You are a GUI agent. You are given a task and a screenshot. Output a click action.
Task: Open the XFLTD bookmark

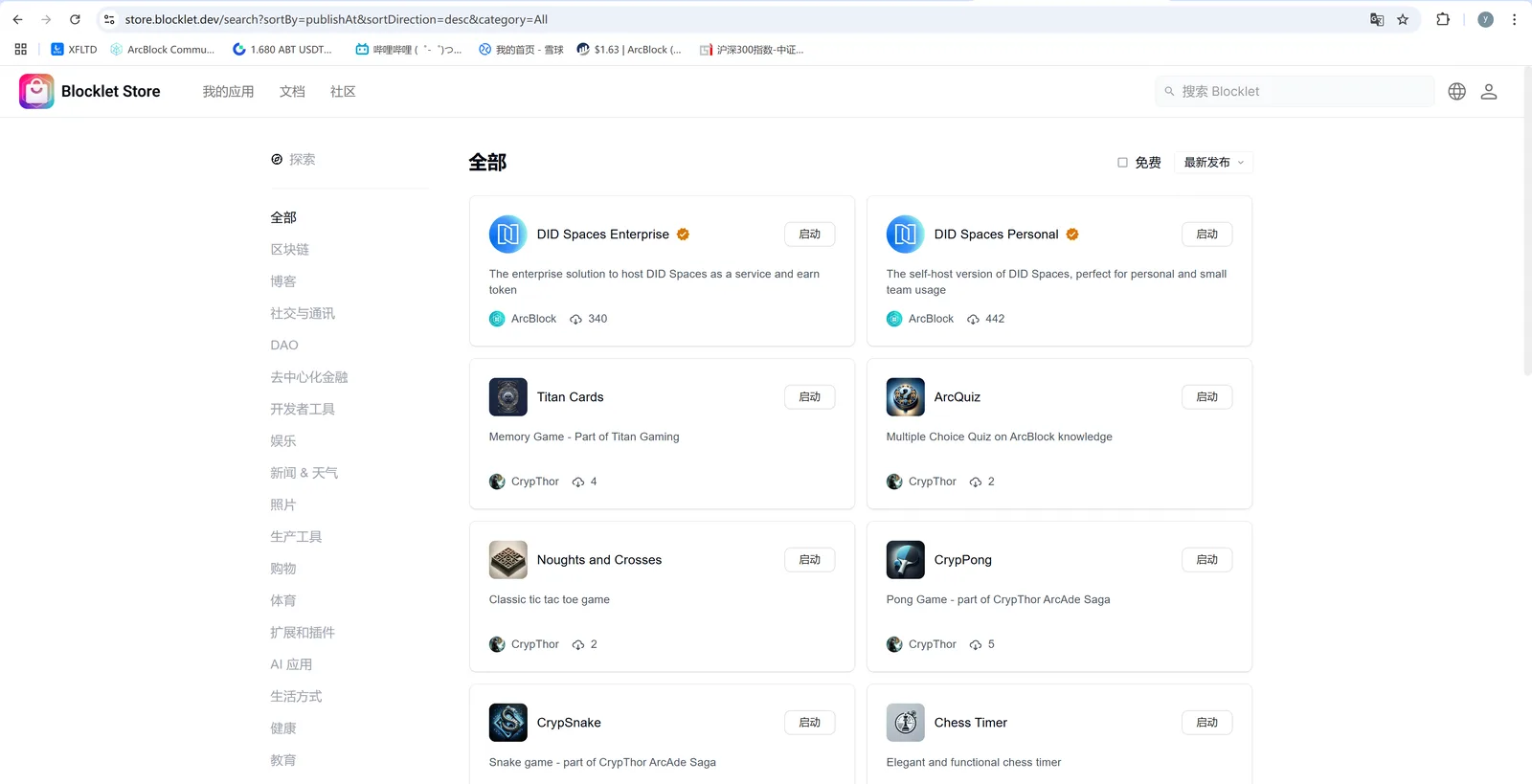[x=74, y=49]
